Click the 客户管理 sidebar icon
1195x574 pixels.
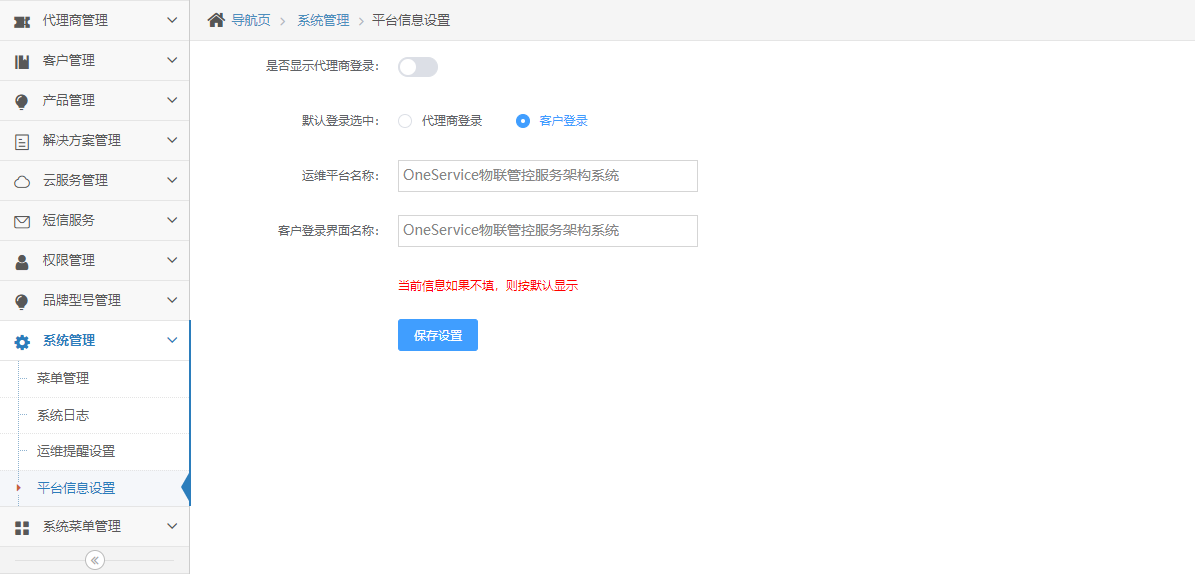click(x=22, y=61)
